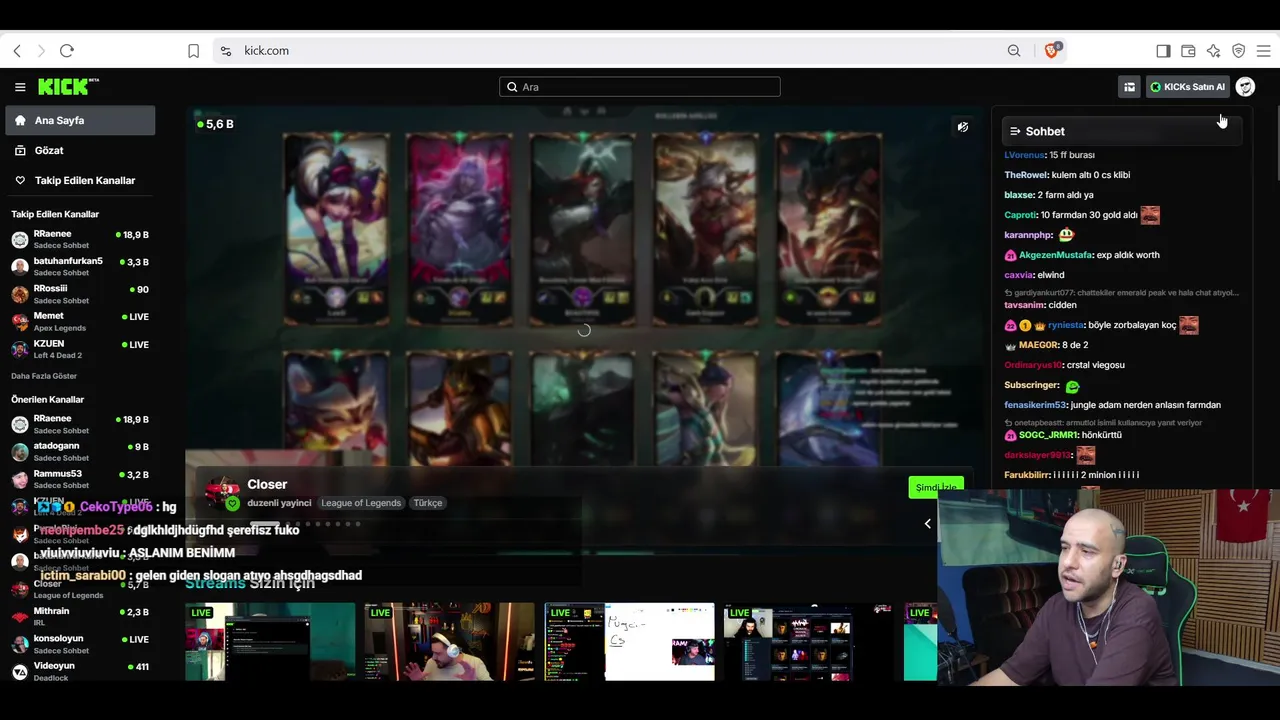The width and height of the screenshot is (1280, 720).
Task: Open the Closer channel avatar on the featured stream
Action: [223, 492]
